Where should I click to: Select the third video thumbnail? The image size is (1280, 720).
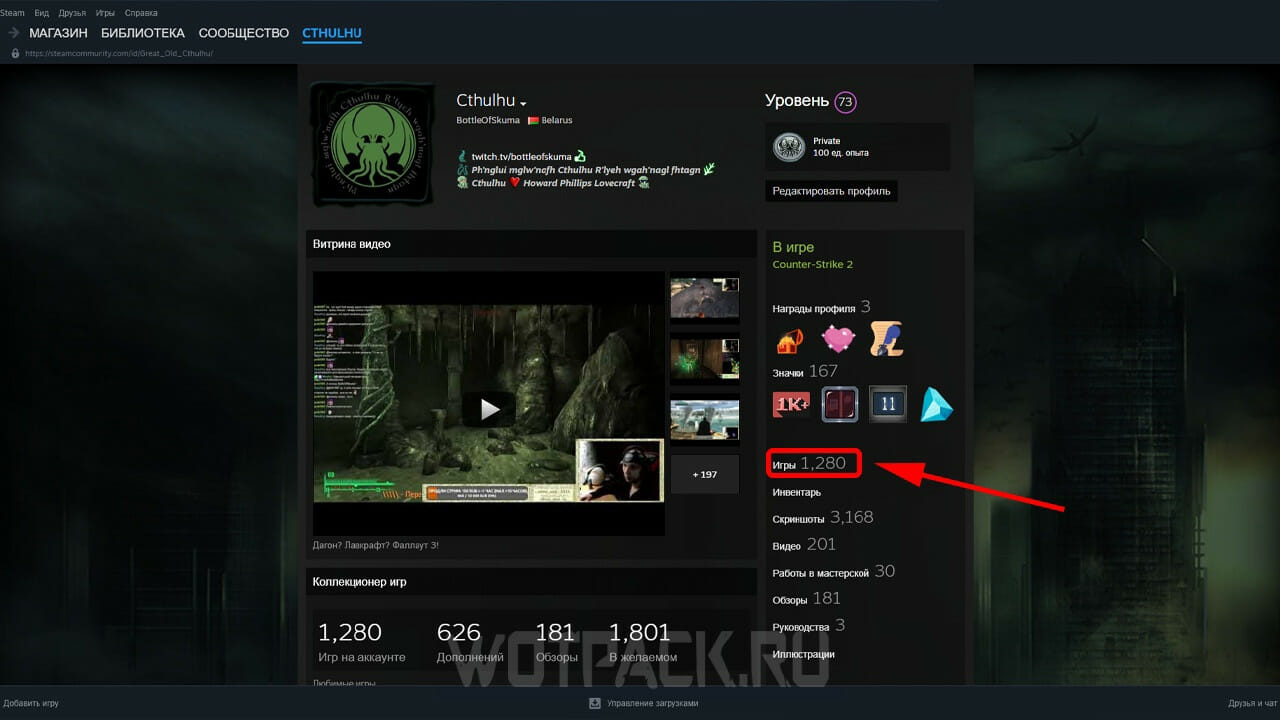705,419
